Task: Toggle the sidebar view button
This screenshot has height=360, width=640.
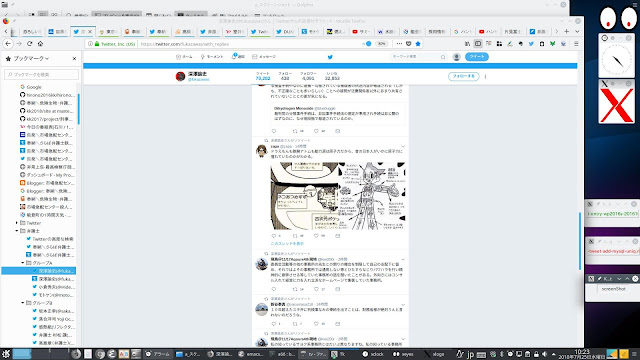Action: (x=478, y=44)
